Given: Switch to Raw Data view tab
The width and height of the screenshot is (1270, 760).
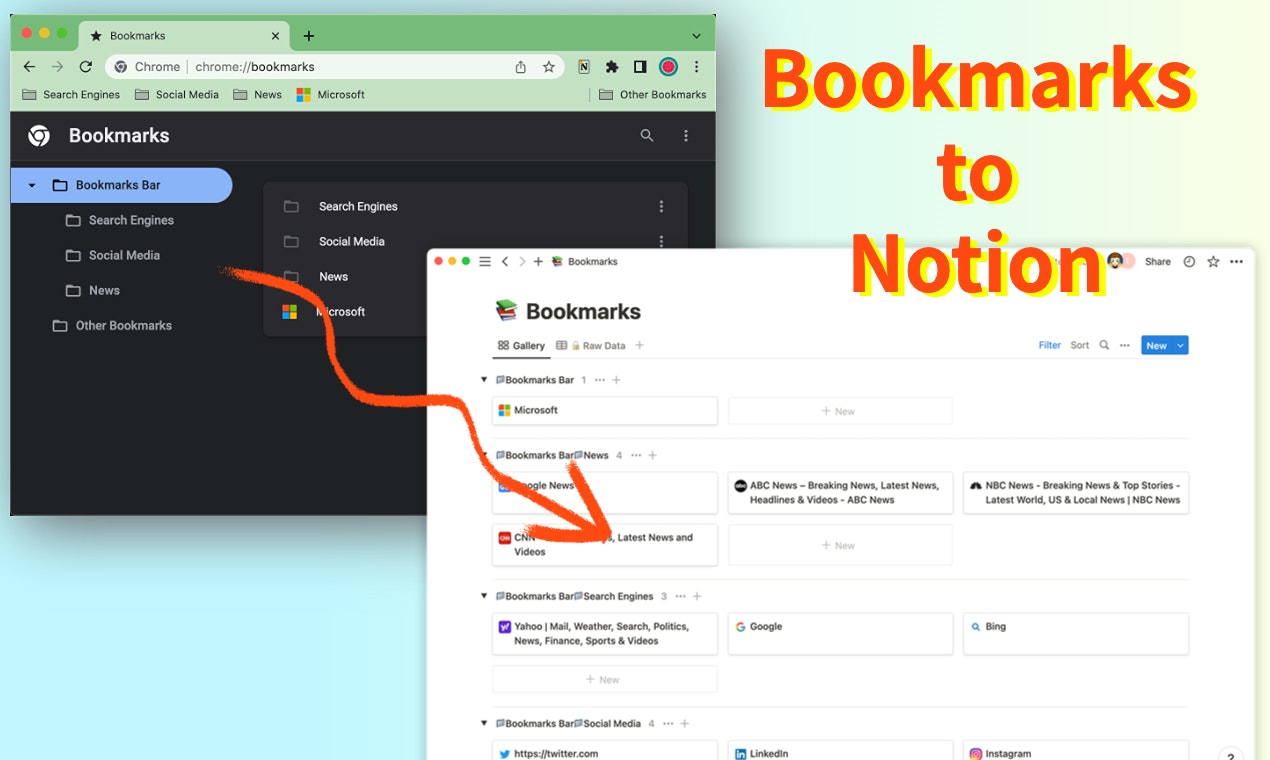Looking at the screenshot, I should coord(591,346).
